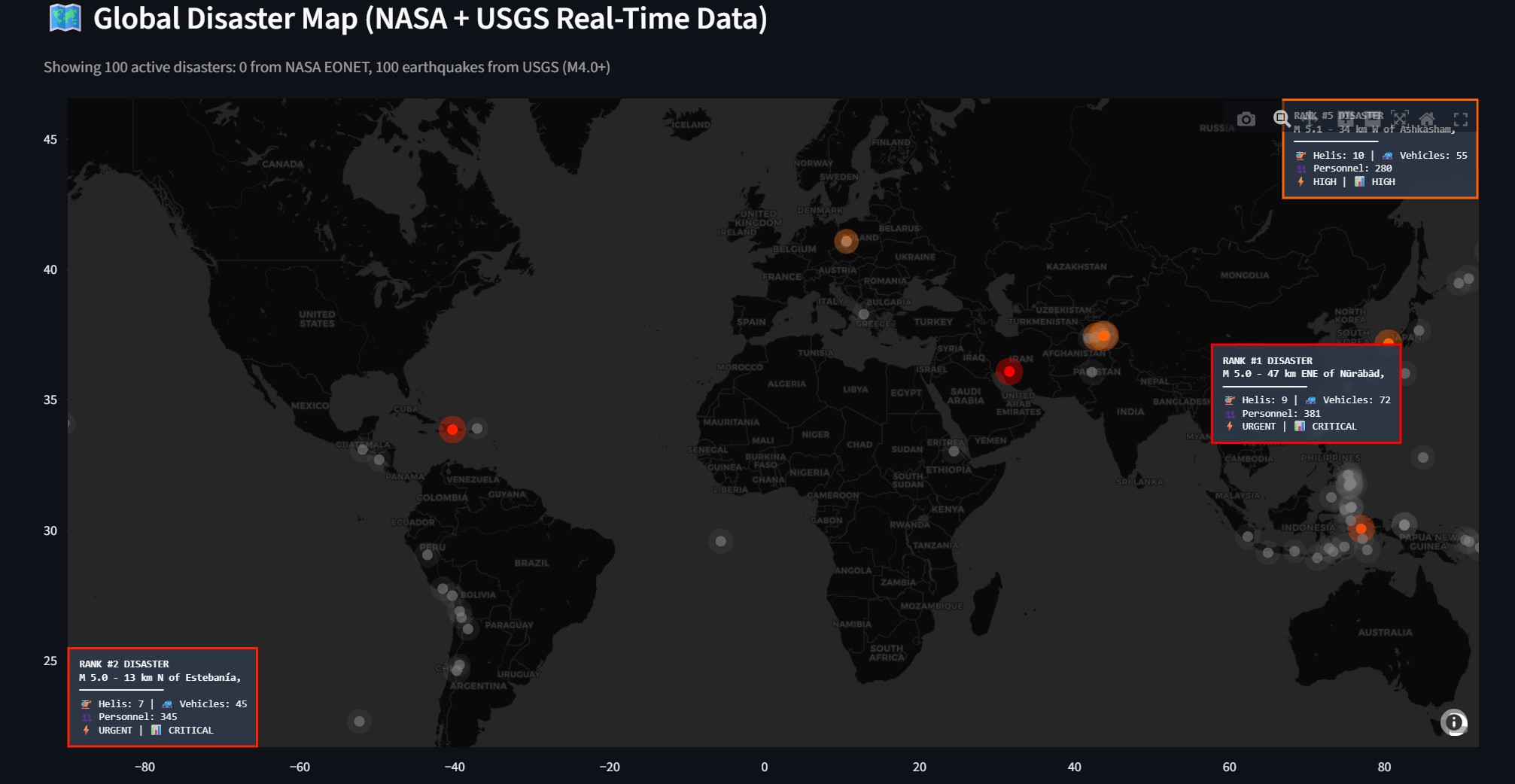Autoscale the map using the four-arrow icon

pyautogui.click(x=1400, y=119)
